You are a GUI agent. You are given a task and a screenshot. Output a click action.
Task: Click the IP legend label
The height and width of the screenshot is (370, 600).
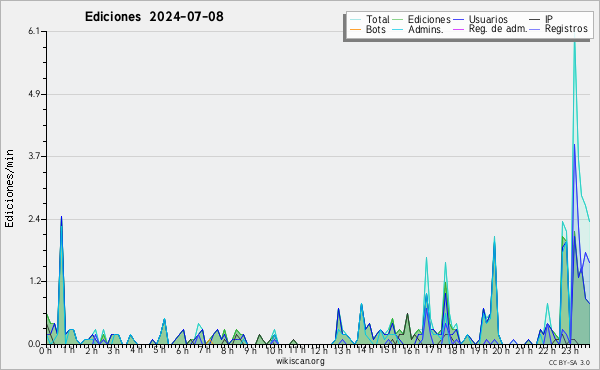click(x=549, y=19)
